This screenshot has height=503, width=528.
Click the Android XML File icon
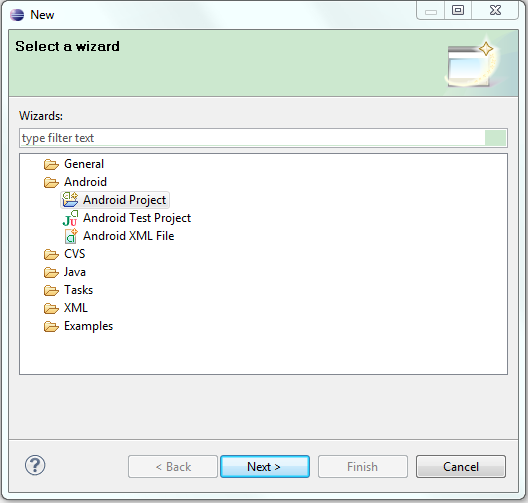pos(71,236)
